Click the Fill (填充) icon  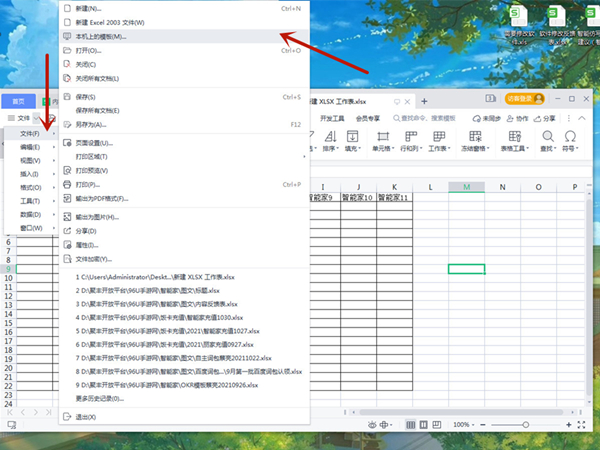tap(350, 139)
